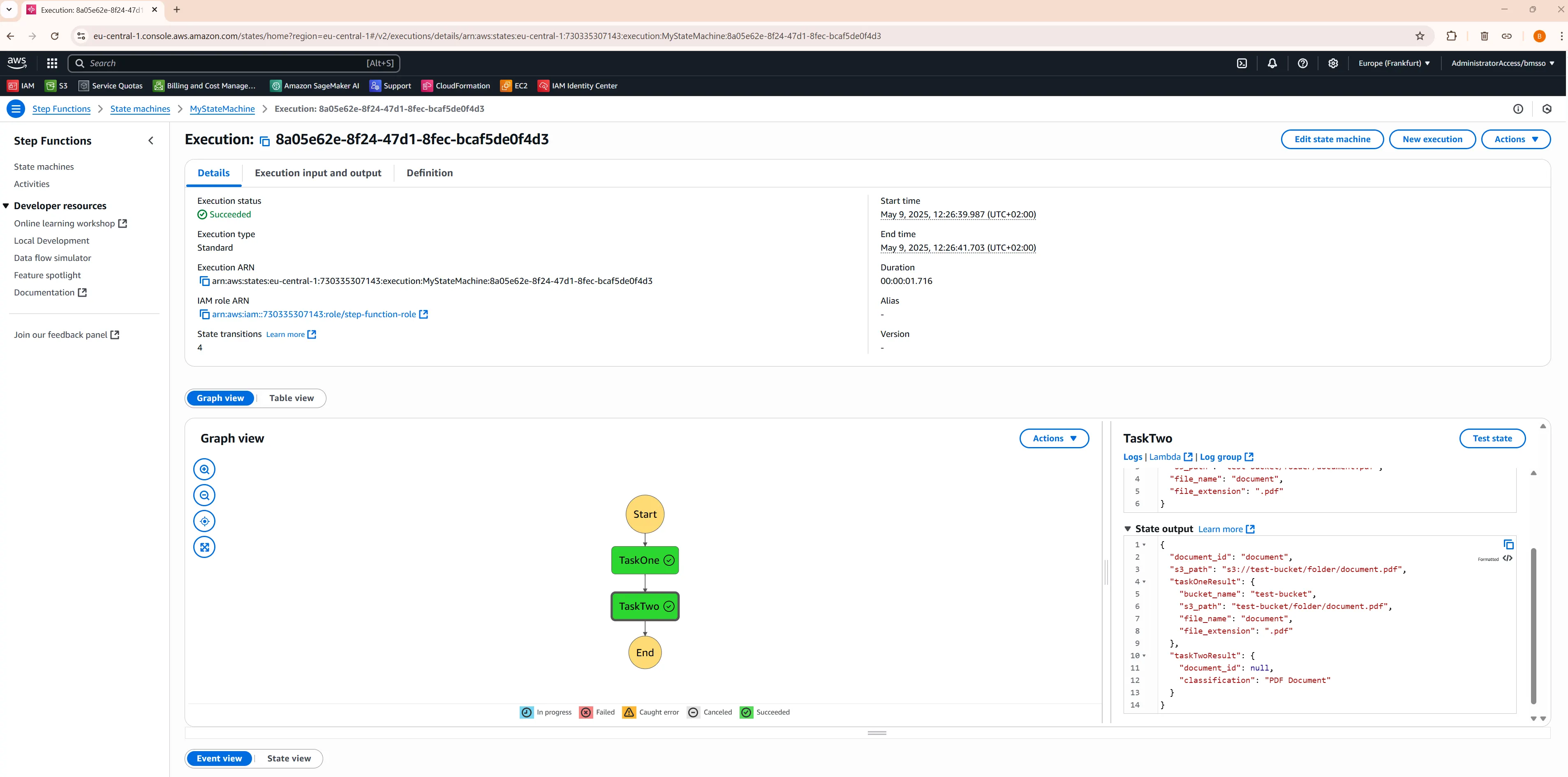The height and width of the screenshot is (777, 1568).
Task: Select the TaskTwo node in the graph
Action: point(645,606)
